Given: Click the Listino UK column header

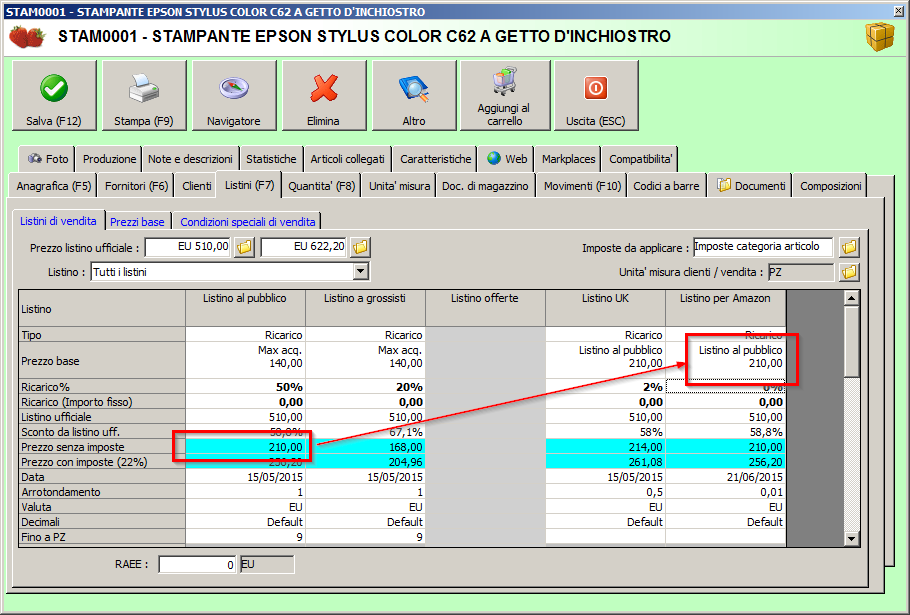Looking at the screenshot, I should 605,309.
